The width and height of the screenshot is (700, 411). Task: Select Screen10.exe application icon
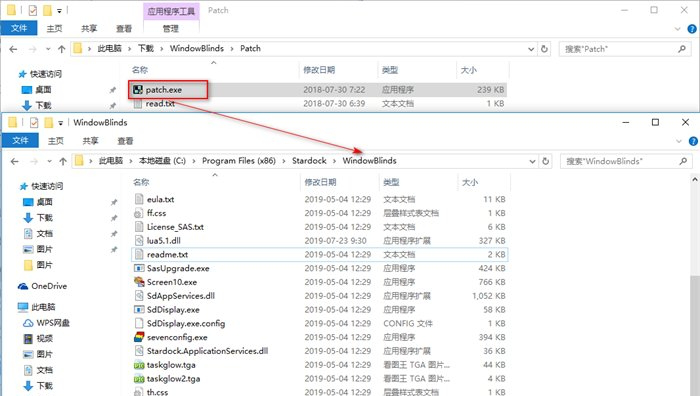pyautogui.click(x=139, y=282)
